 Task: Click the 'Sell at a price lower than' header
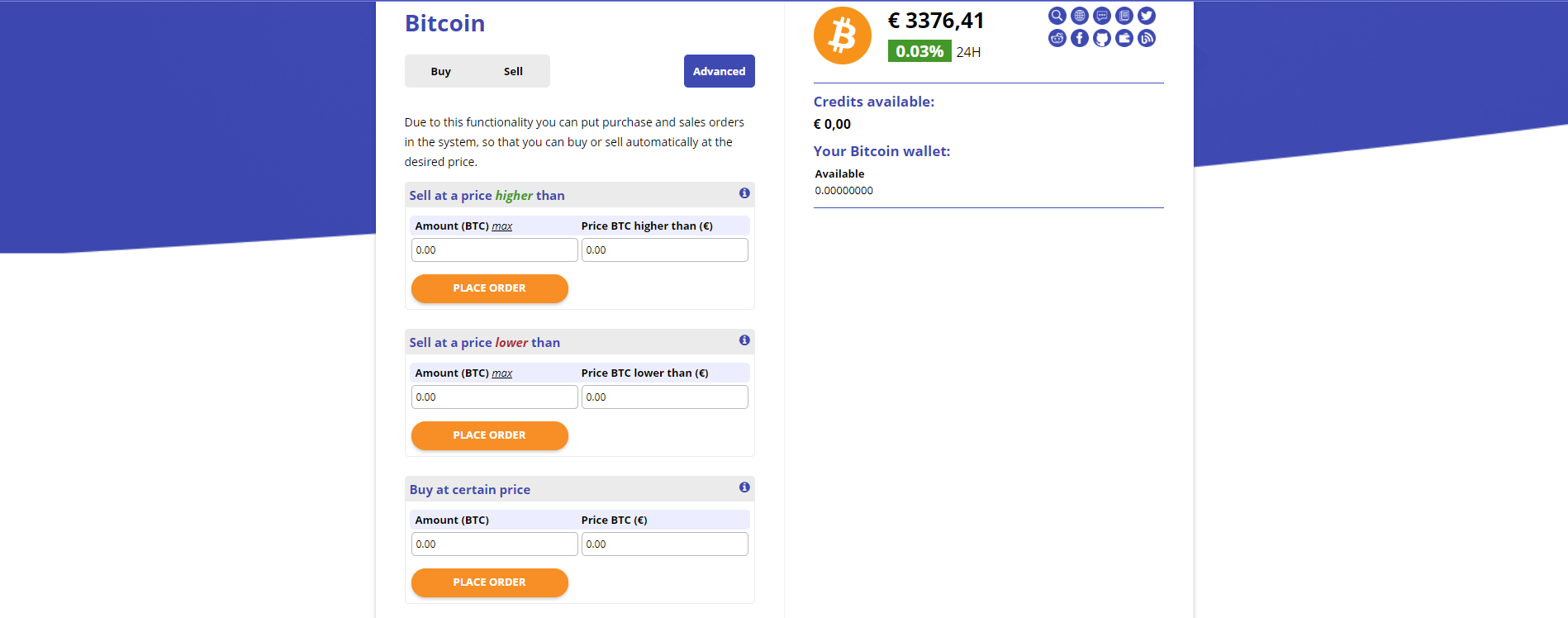pos(484,343)
